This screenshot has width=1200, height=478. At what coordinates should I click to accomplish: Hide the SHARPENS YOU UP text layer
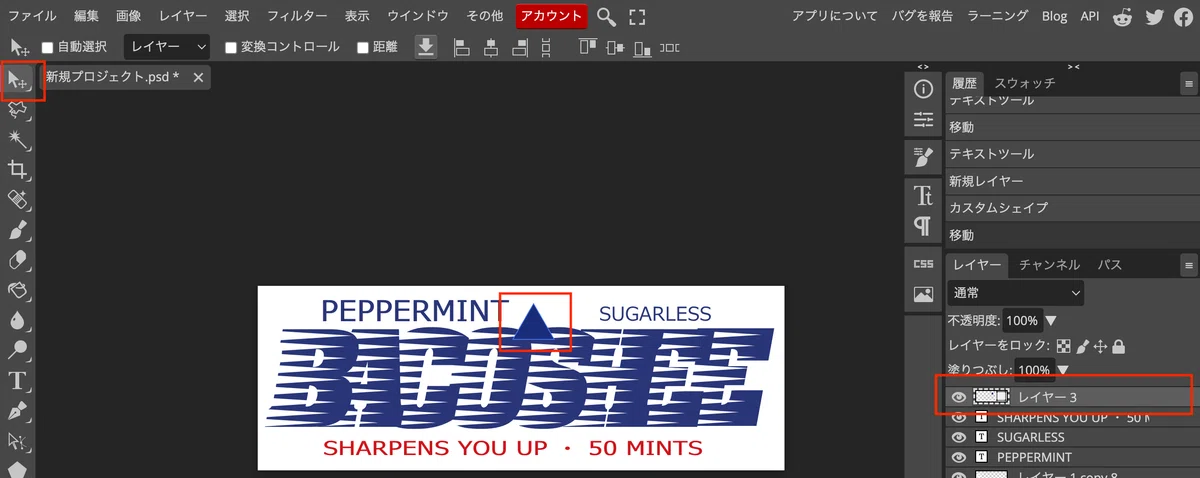pos(959,417)
